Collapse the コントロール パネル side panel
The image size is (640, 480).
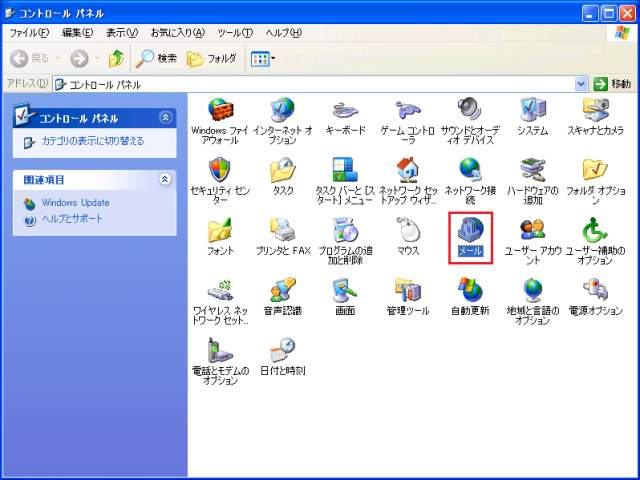(165, 118)
